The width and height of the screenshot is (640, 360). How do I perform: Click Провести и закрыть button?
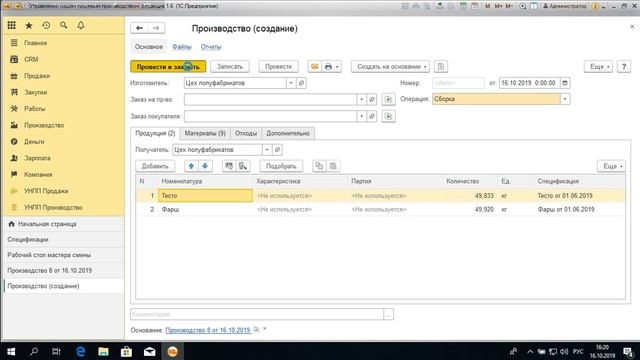tap(168, 67)
